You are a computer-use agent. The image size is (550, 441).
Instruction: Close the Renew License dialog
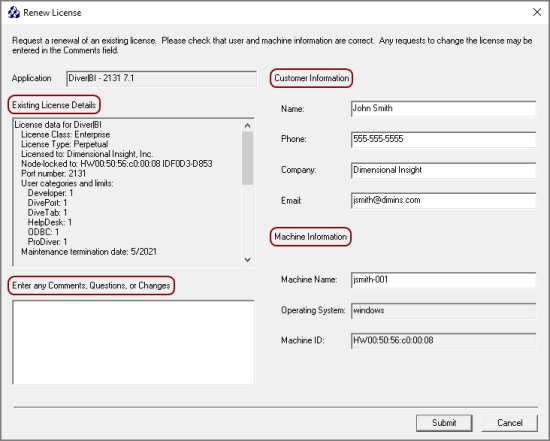(537, 12)
